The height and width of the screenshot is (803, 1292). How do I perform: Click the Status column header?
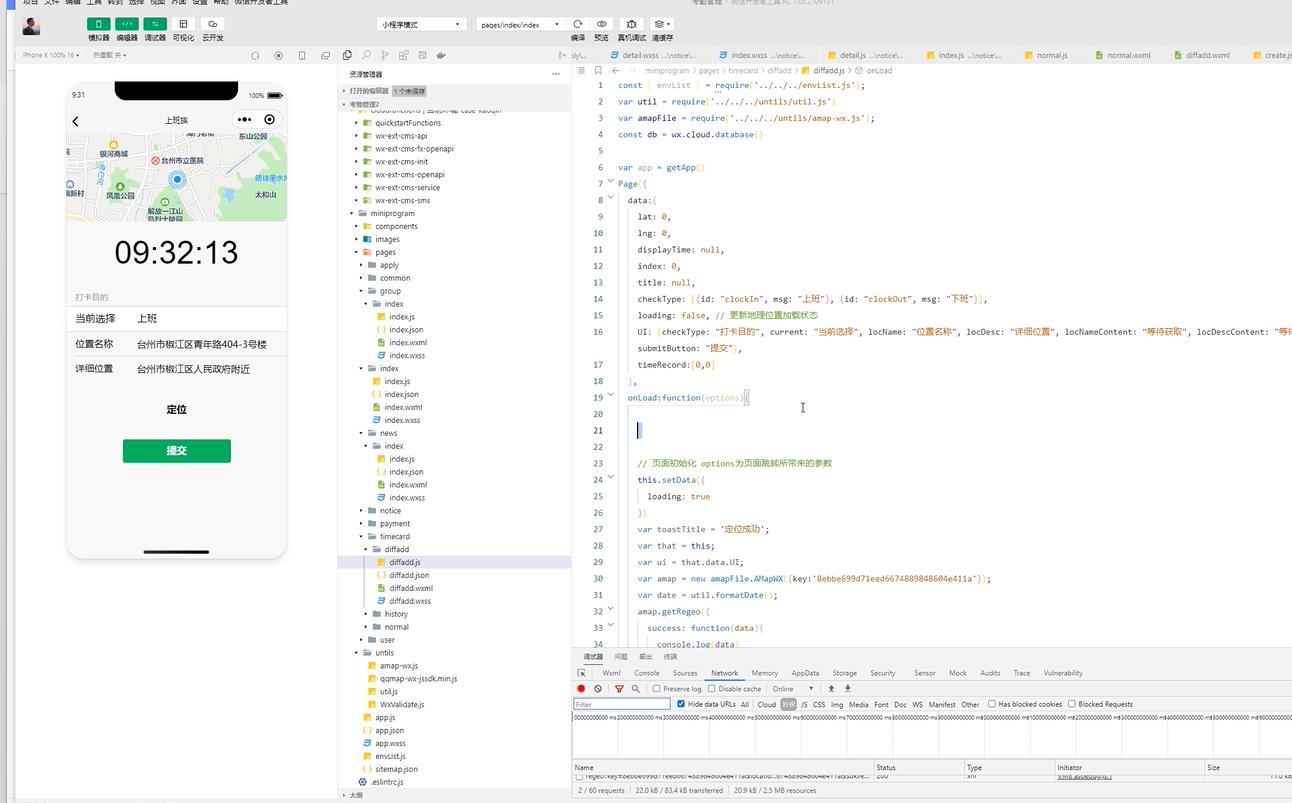click(917, 767)
